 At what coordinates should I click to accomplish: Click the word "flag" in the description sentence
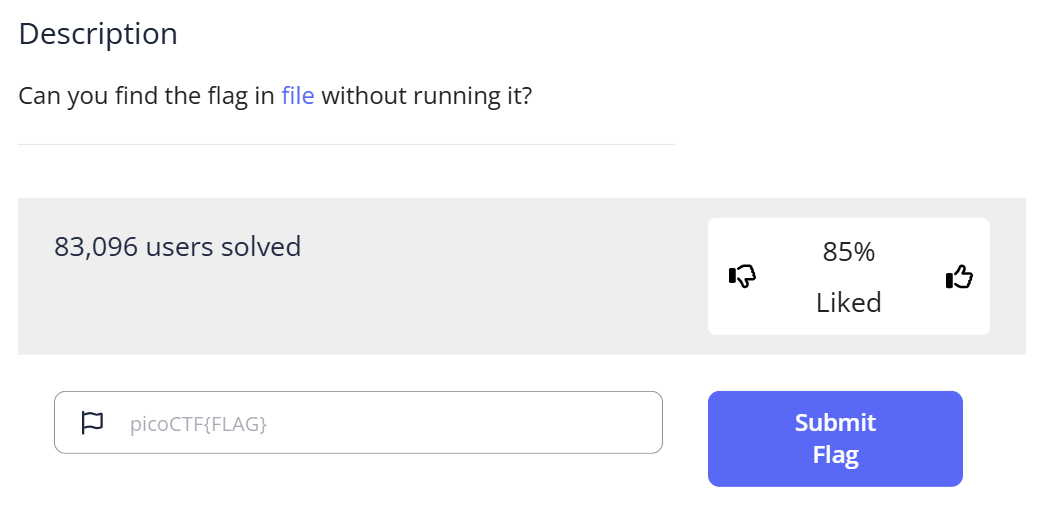pyautogui.click(x=226, y=97)
